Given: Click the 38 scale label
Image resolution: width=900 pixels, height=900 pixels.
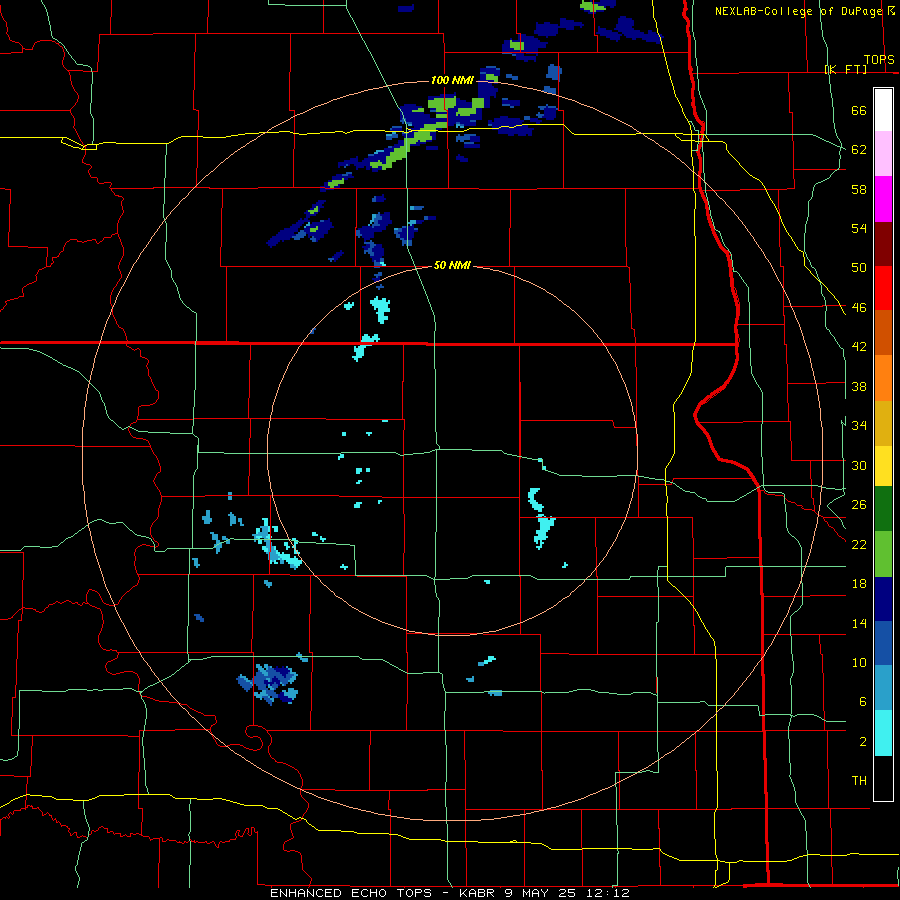Looking at the screenshot, I should click(859, 386).
